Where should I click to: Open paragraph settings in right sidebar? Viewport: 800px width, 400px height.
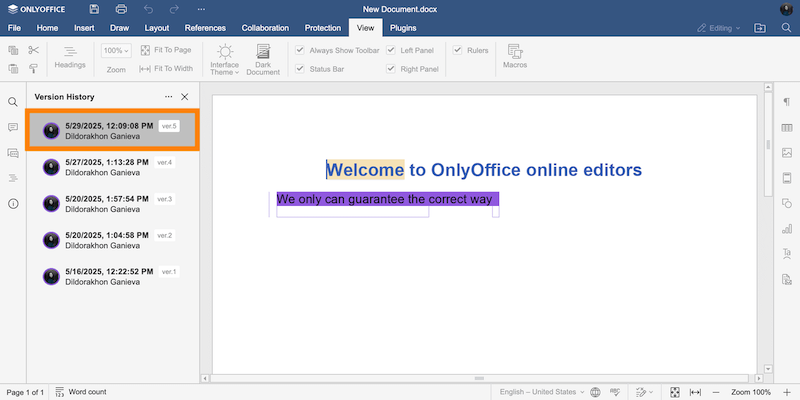[787, 102]
